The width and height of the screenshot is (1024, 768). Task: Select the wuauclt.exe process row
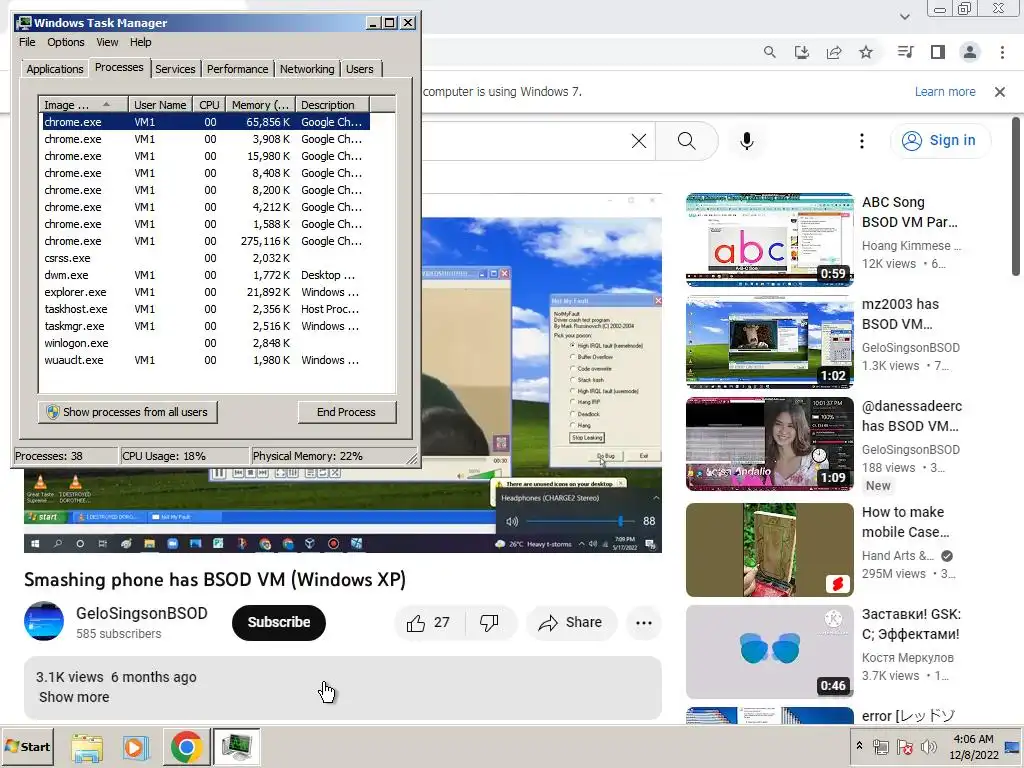(206, 360)
